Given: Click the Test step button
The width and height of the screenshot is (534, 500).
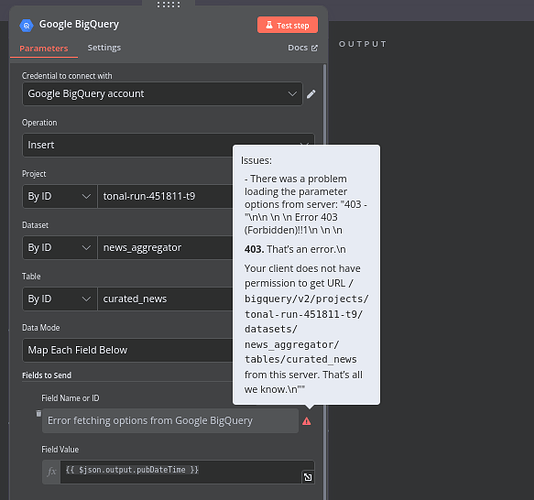Looking at the screenshot, I should (x=287, y=25).
